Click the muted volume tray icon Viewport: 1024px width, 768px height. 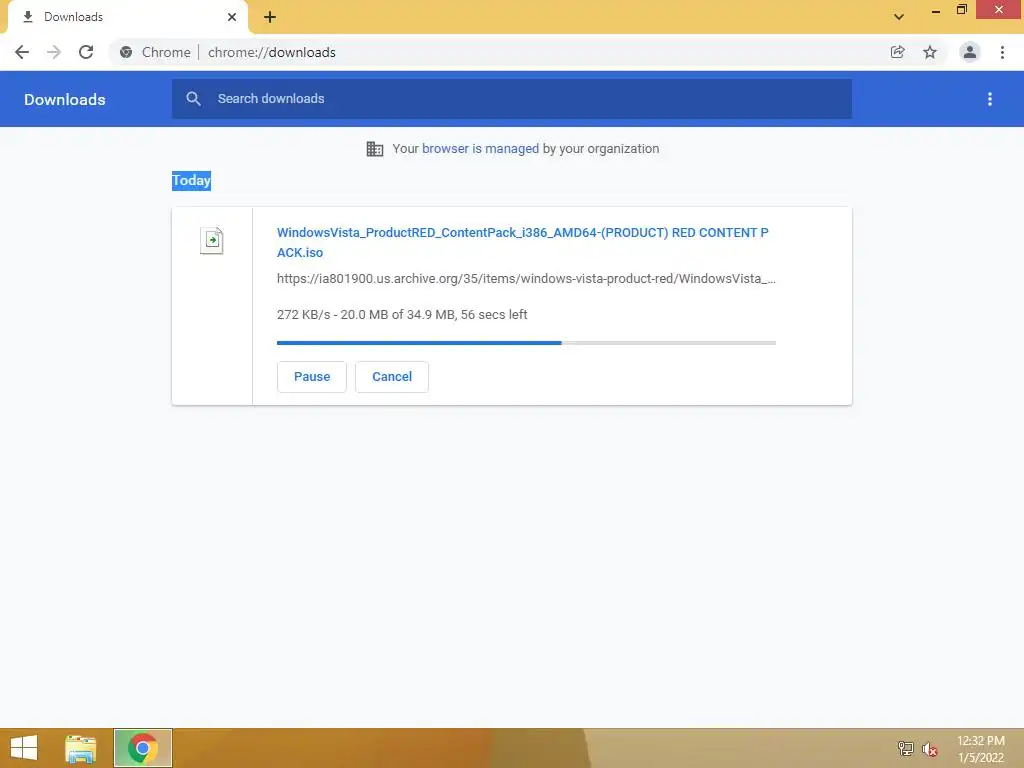pos(930,749)
